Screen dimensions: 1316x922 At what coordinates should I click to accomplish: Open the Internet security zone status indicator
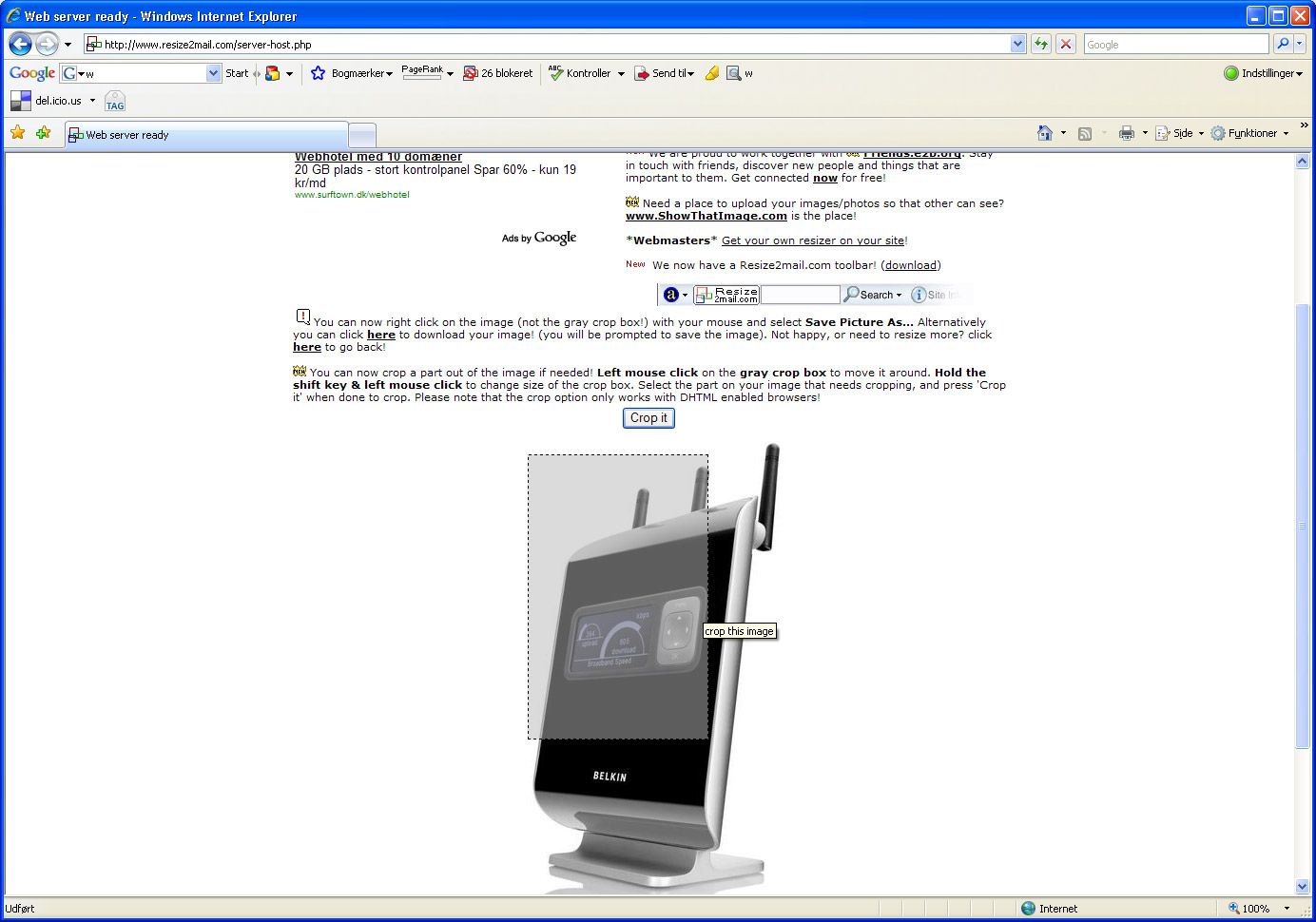1050,909
